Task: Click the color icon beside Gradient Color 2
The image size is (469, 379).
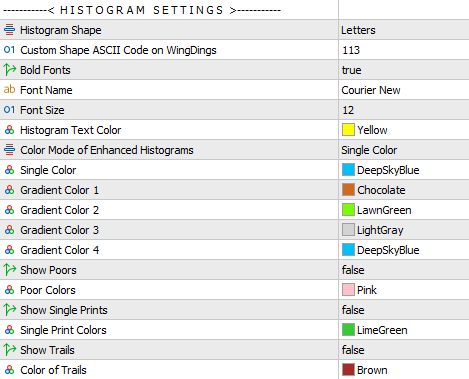Action: pyautogui.click(x=9, y=210)
